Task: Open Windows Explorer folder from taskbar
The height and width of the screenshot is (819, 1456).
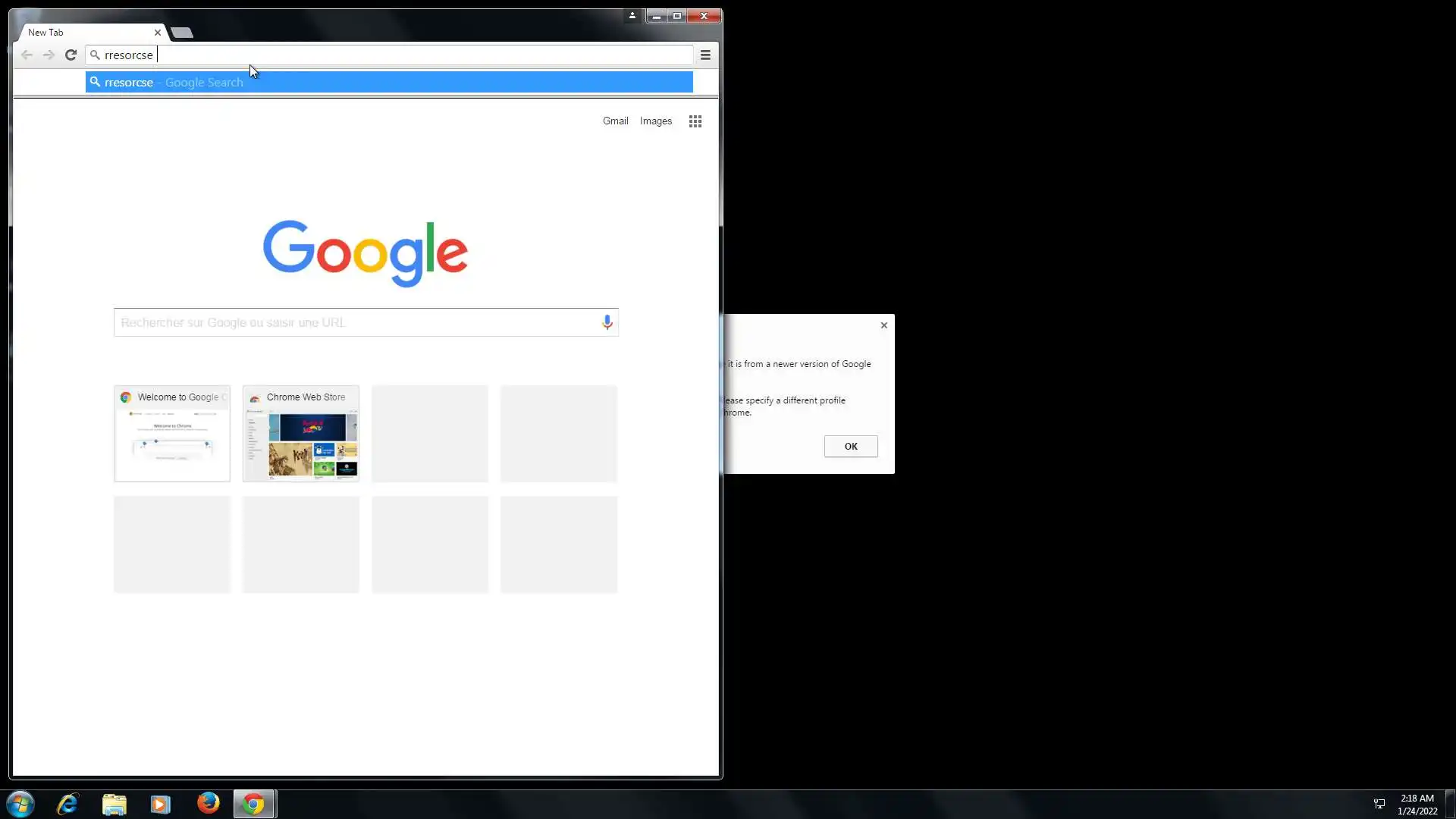Action: coord(114,803)
